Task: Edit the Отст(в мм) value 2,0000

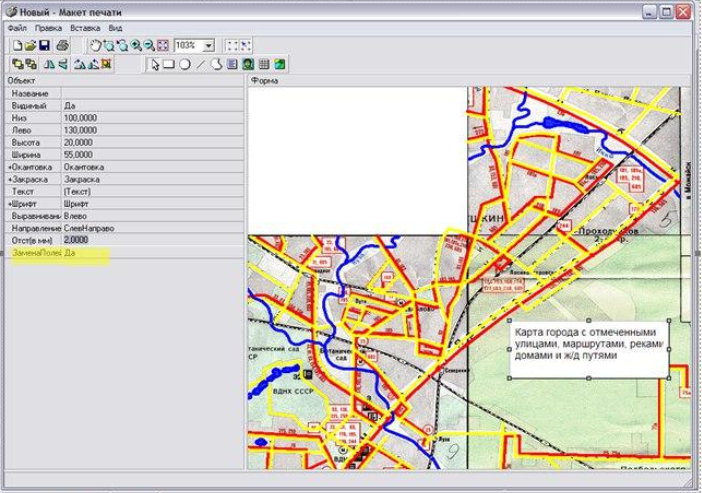Action: [x=153, y=240]
